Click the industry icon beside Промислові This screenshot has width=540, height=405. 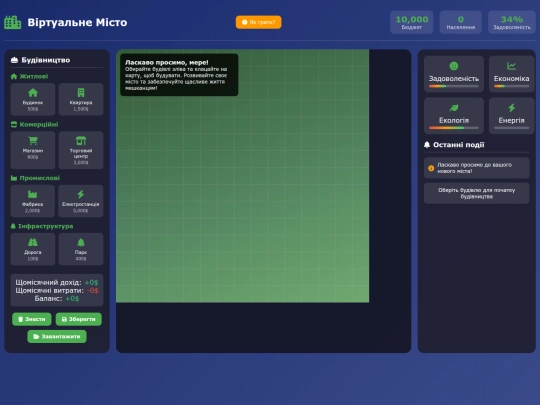(14, 178)
